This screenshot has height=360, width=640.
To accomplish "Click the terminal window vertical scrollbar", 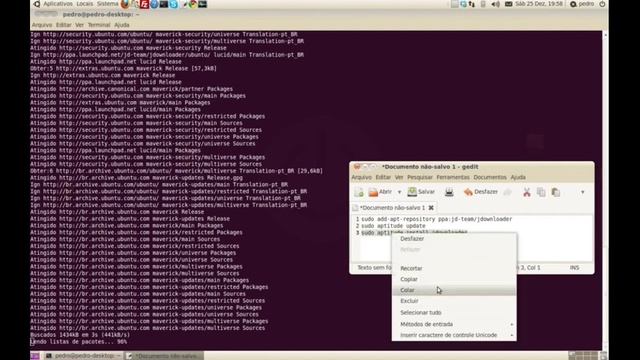I will tap(605, 190).
